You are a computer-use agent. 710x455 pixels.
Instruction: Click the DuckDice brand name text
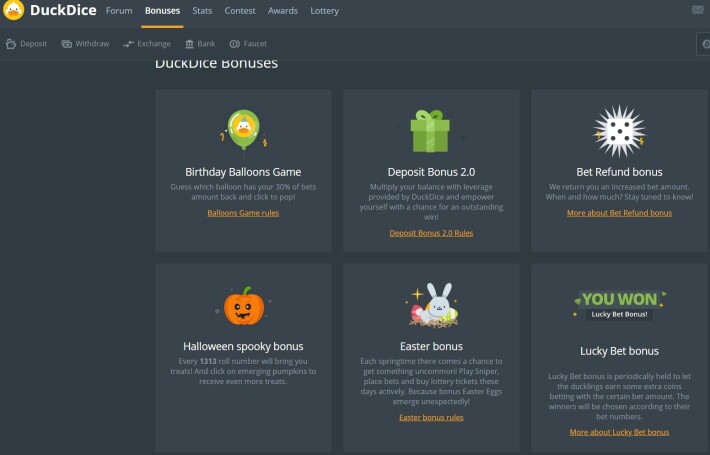[63, 10]
